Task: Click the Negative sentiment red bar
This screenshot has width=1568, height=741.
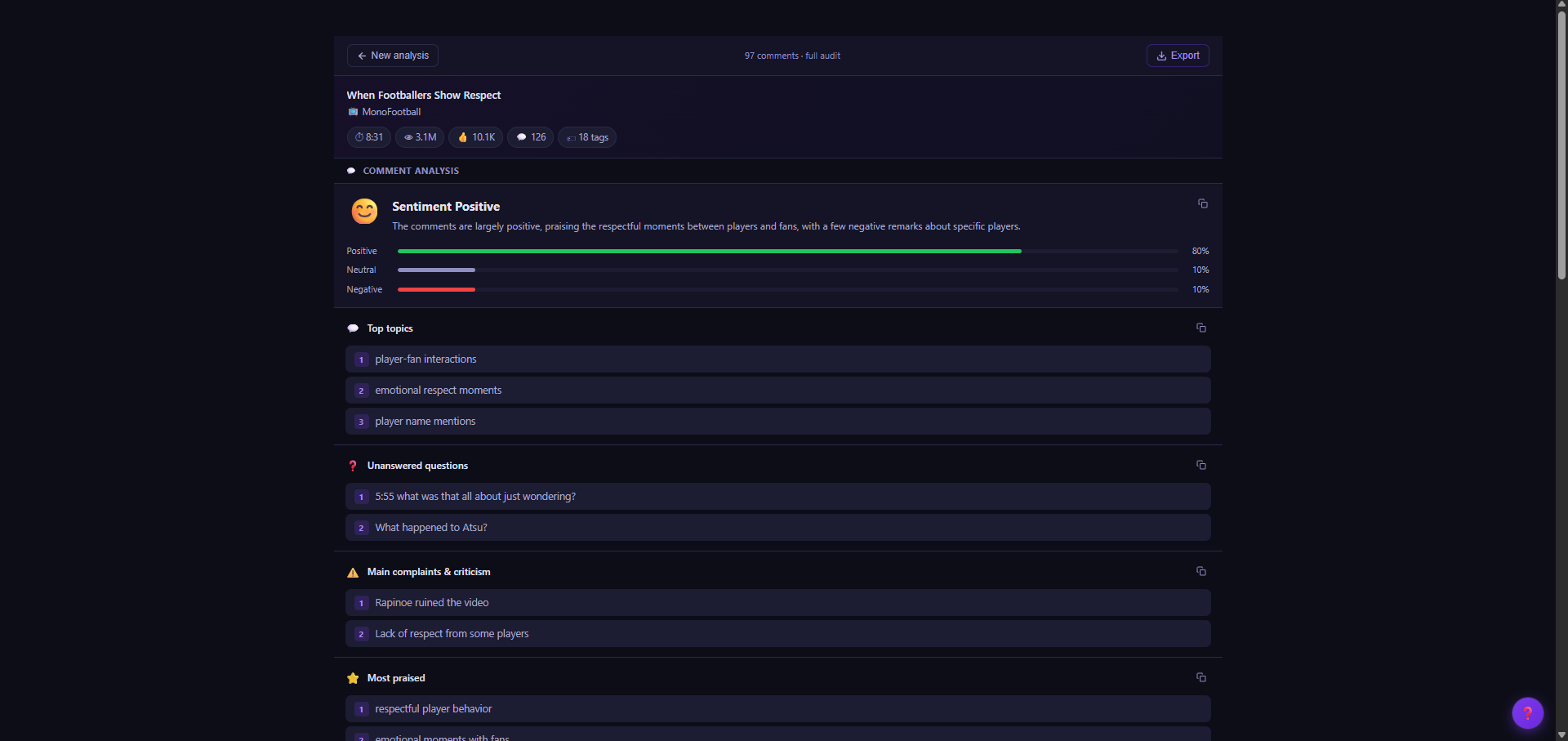Action: coord(436,289)
